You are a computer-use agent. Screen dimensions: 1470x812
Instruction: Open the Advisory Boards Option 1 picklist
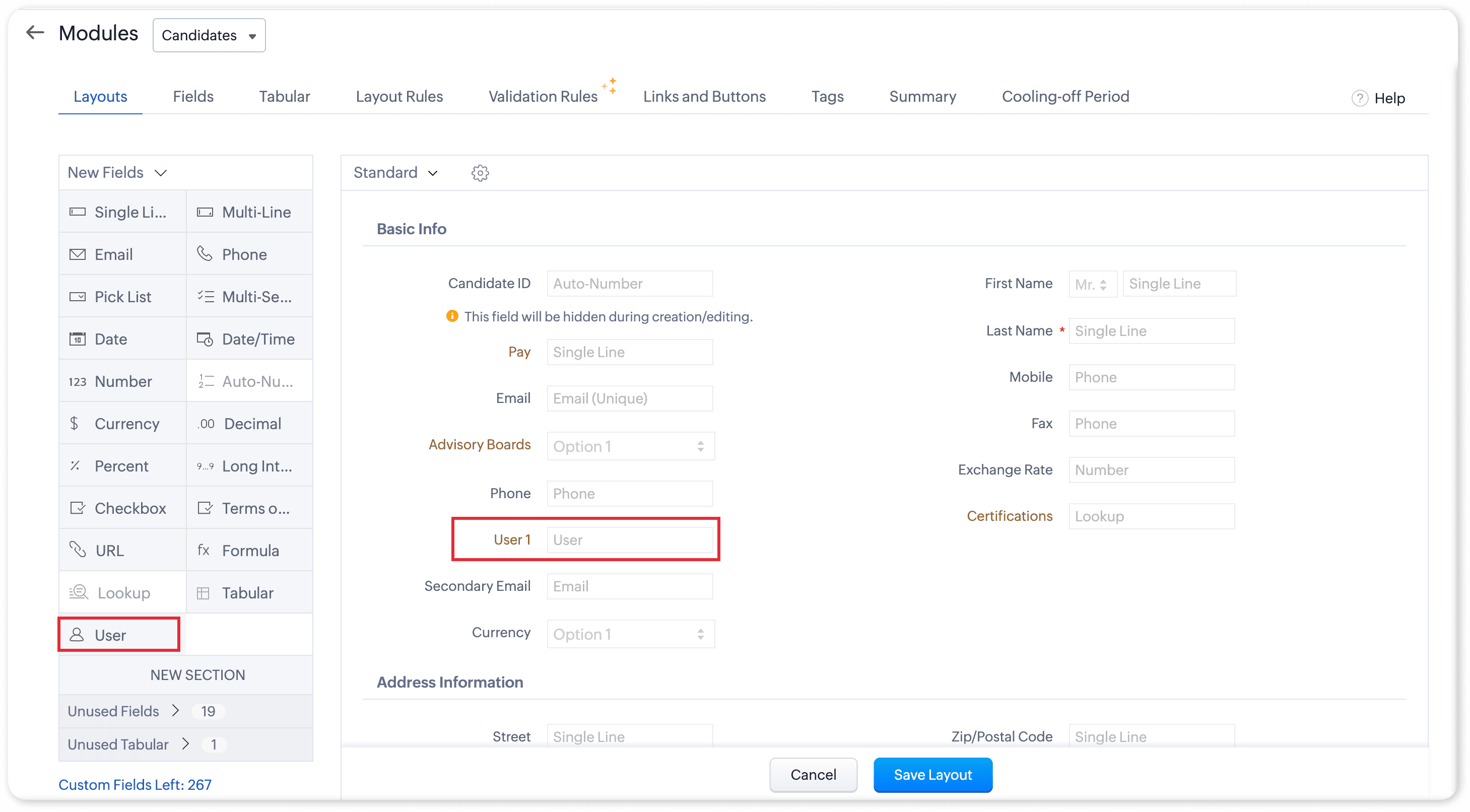point(630,446)
